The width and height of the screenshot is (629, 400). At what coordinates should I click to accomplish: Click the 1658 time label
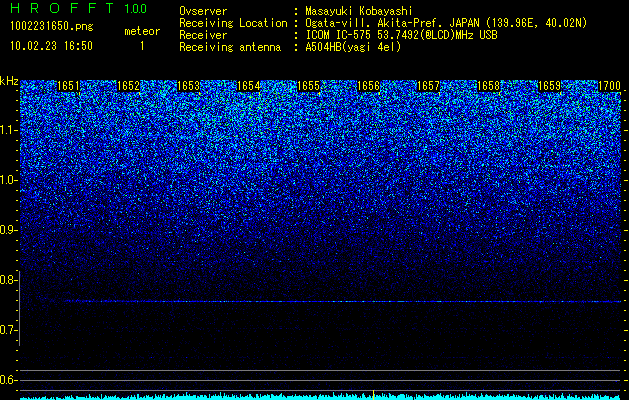[489, 86]
